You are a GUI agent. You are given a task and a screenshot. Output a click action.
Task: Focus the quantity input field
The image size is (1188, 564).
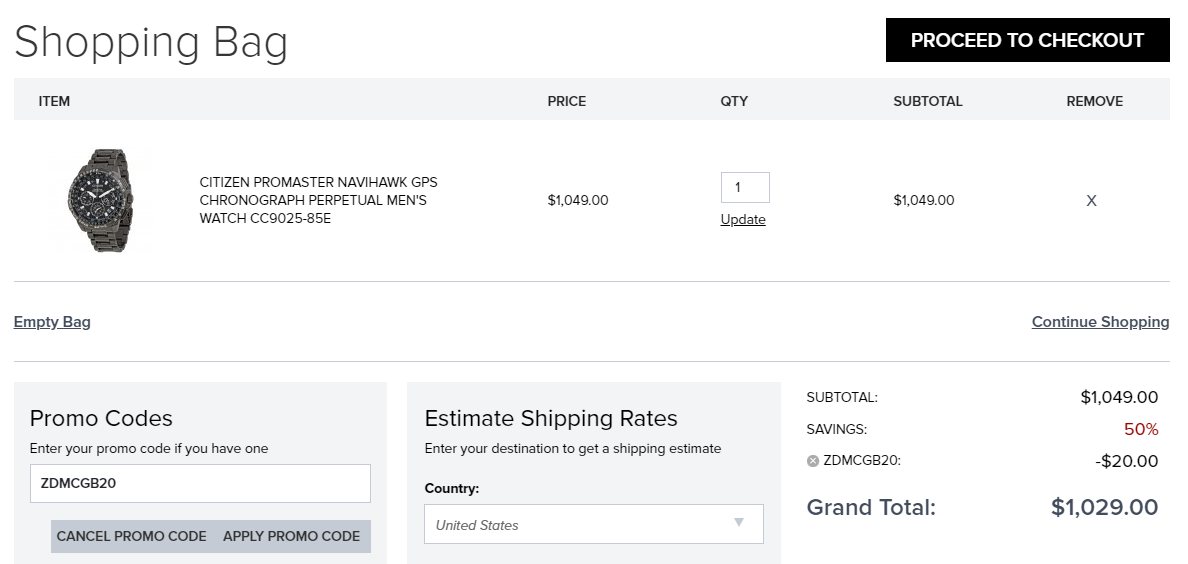[x=745, y=187]
